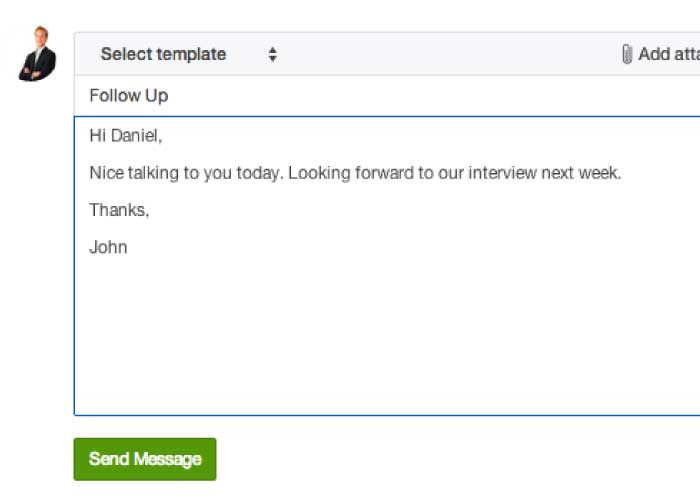Place cursor on the Hi greeting word
Viewport: 700px width, 500px height.
tap(97, 135)
